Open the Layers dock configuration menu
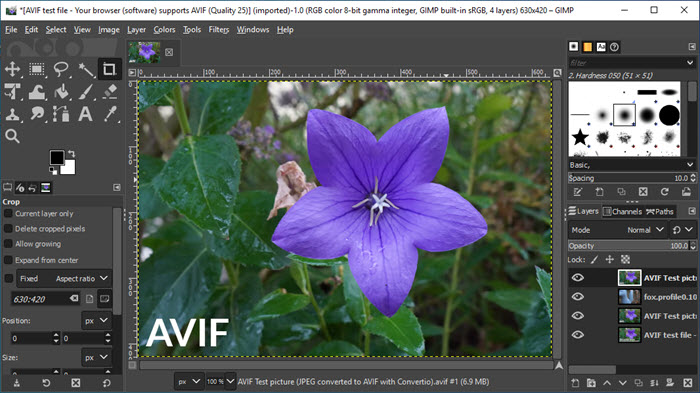The height and width of the screenshot is (393, 700). (692, 211)
